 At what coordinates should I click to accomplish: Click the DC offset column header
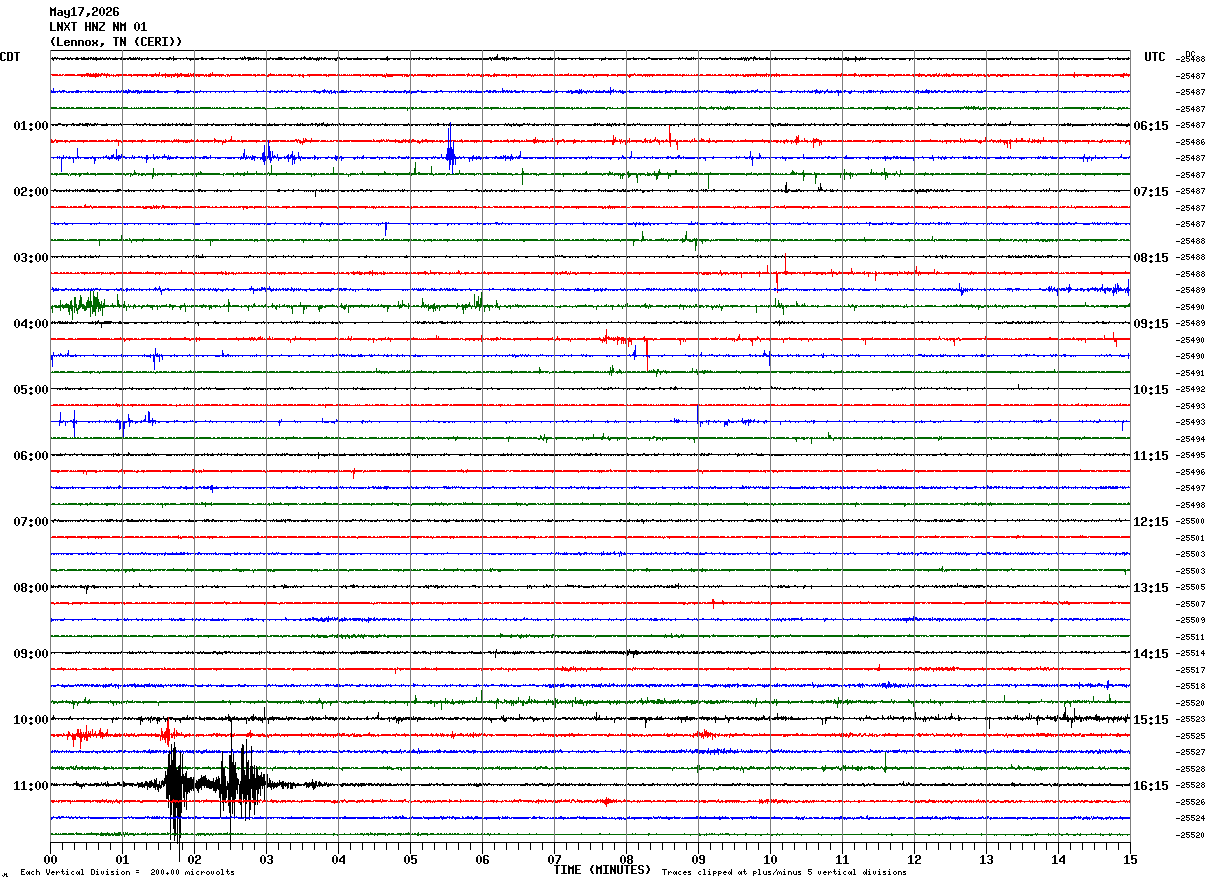coord(1190,54)
